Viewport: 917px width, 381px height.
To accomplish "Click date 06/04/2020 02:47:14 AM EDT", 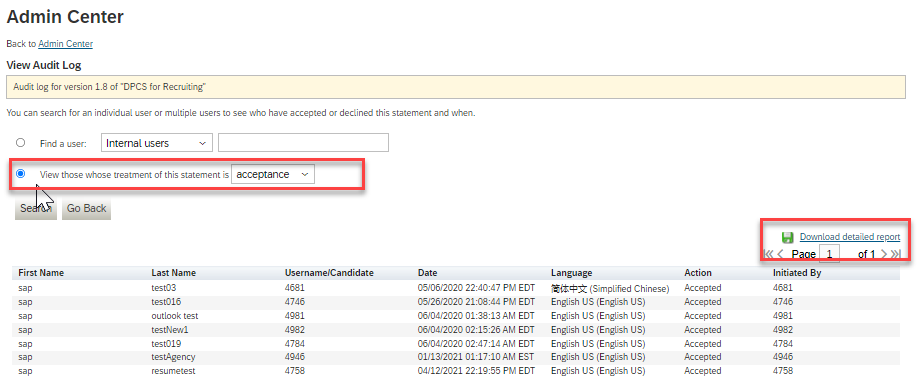I will (x=476, y=344).
